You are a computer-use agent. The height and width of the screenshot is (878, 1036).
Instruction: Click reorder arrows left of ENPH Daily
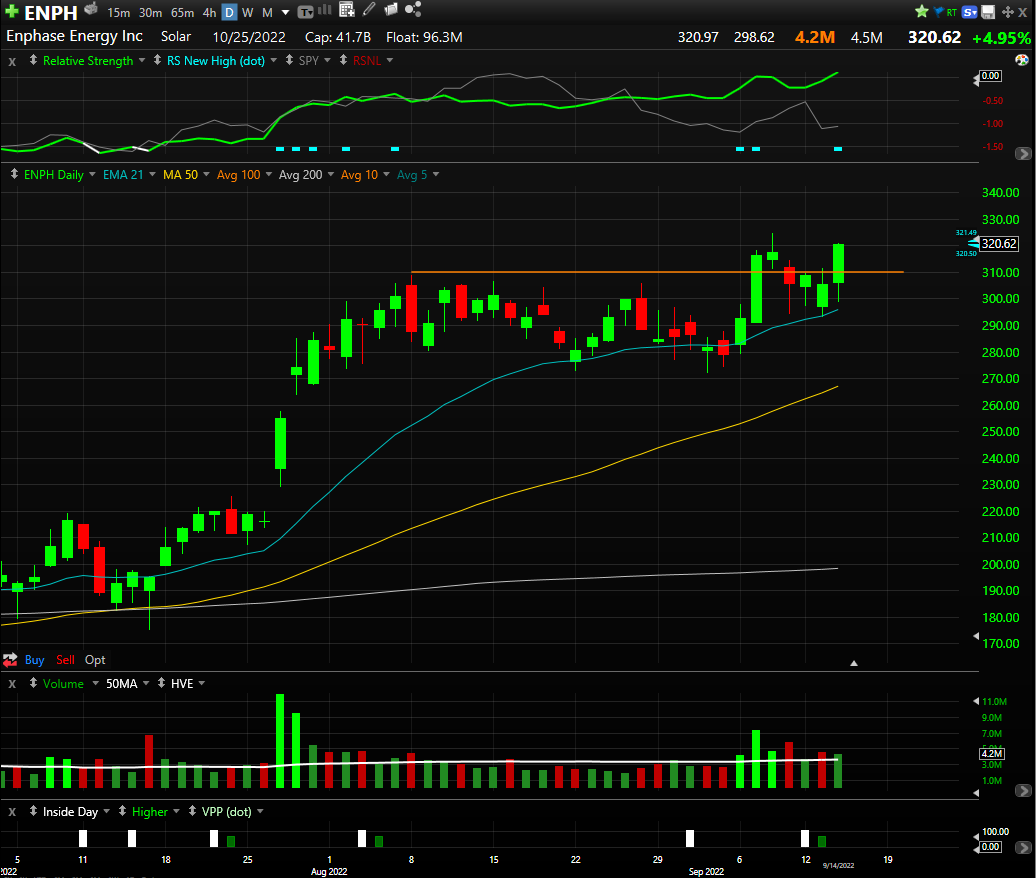pyautogui.click(x=14, y=174)
